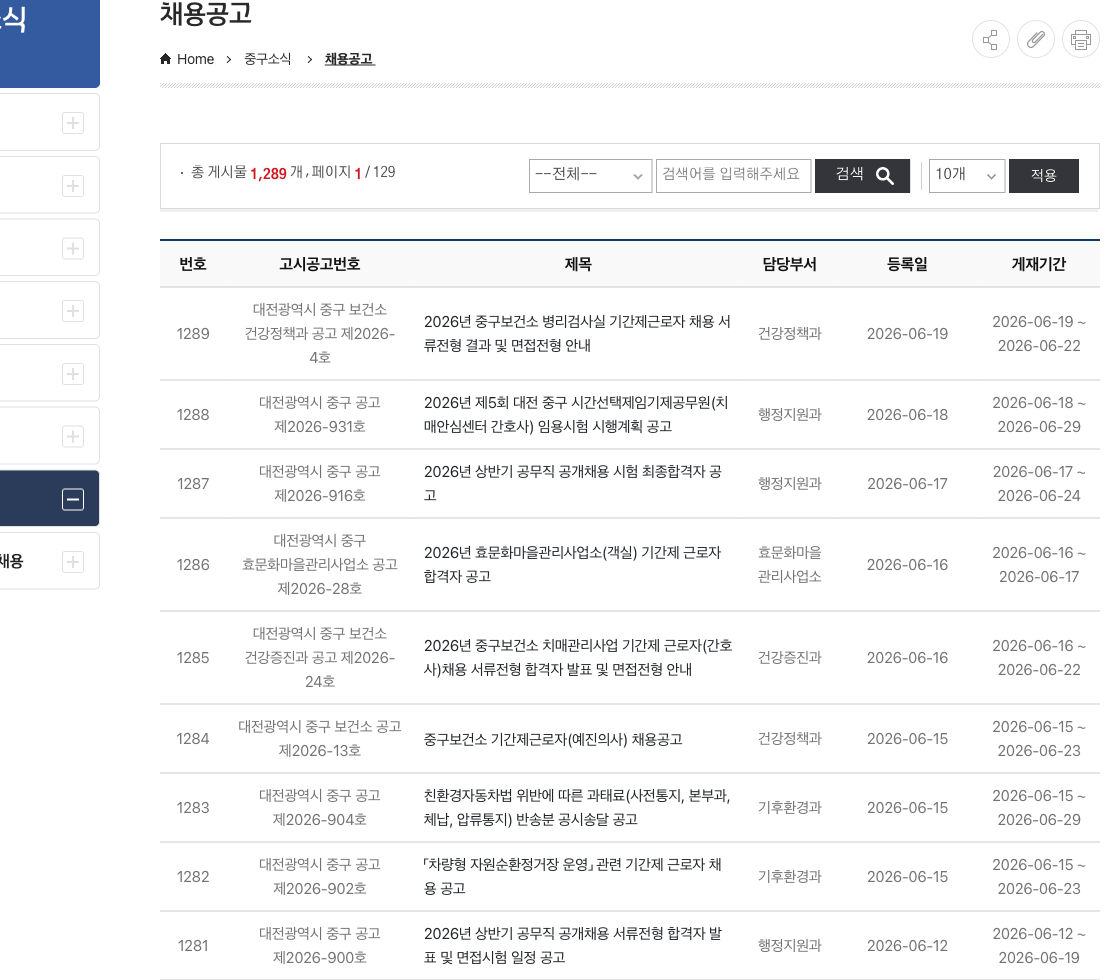1120x980 pixels.
Task: Open post 「차량형 자원순환정거장 운영」 기간제 근로자 채용 공고
Action: click(x=573, y=876)
